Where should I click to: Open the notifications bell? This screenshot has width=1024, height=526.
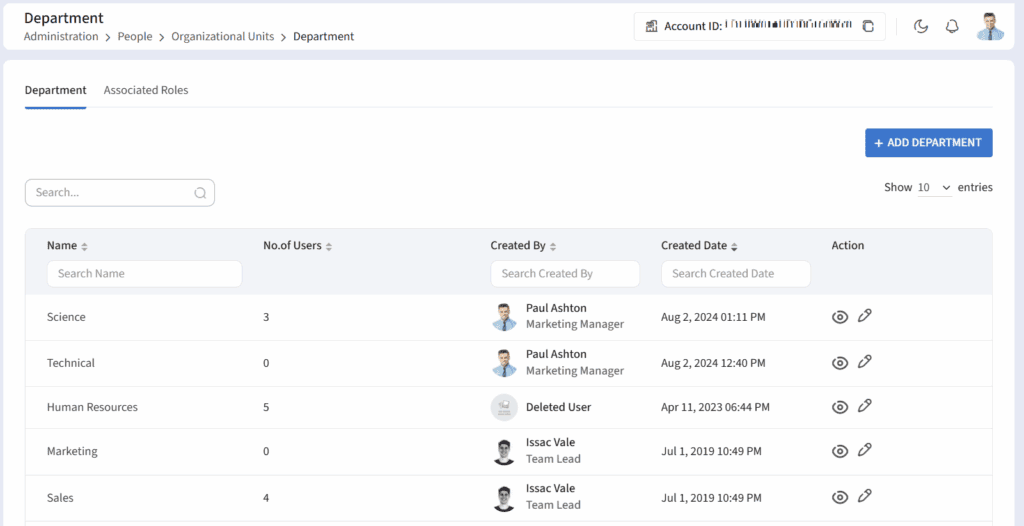[952, 26]
